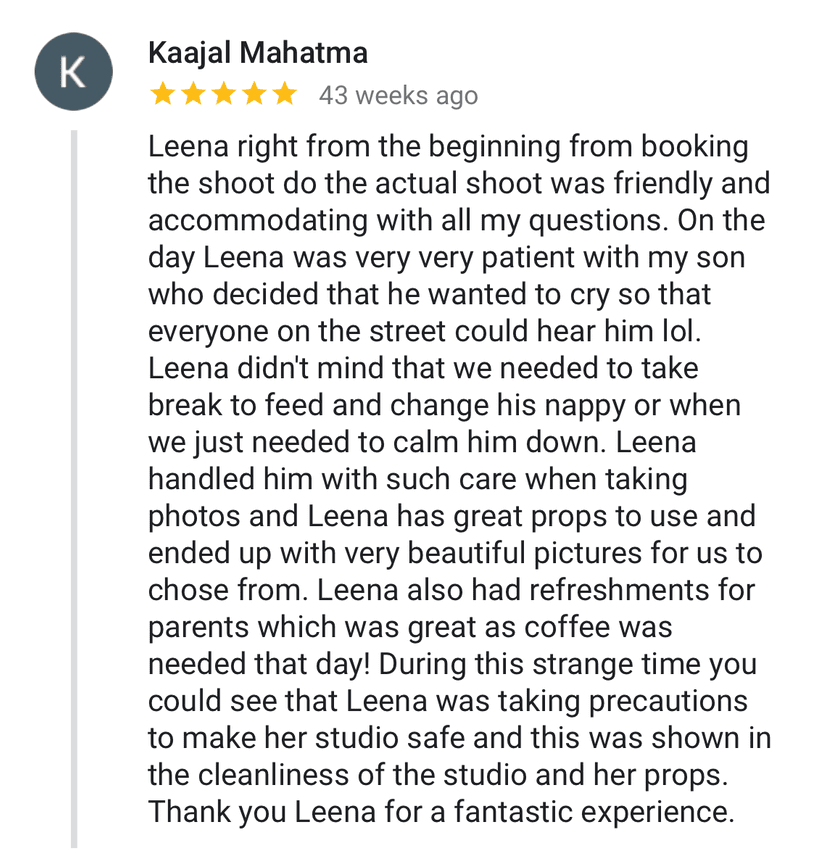Image resolution: width=816 pixels, height=865 pixels.
Task: Open reviewer name Kaajal Mahatma
Action: (257, 53)
